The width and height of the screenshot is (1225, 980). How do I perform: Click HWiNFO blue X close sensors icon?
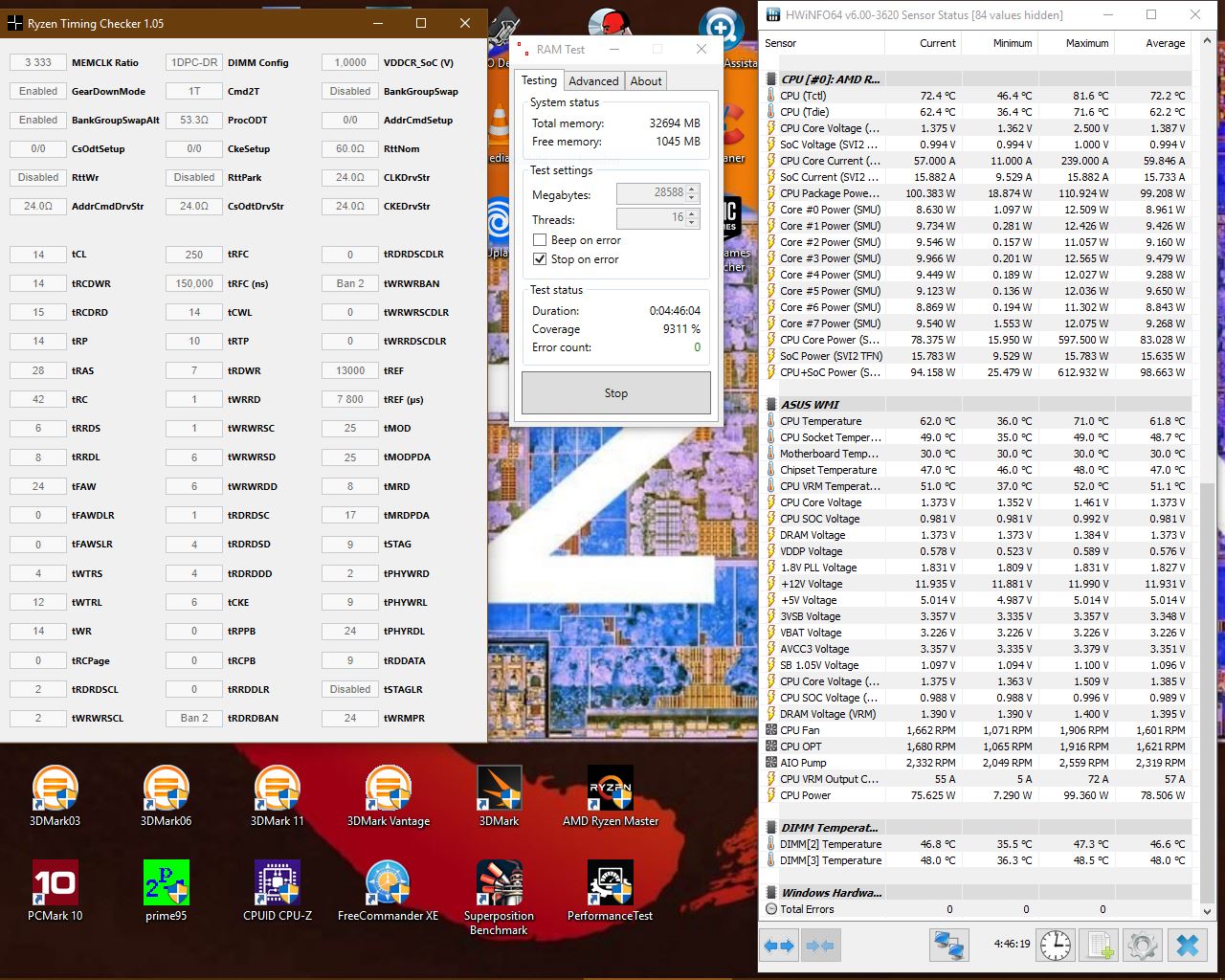(1187, 946)
